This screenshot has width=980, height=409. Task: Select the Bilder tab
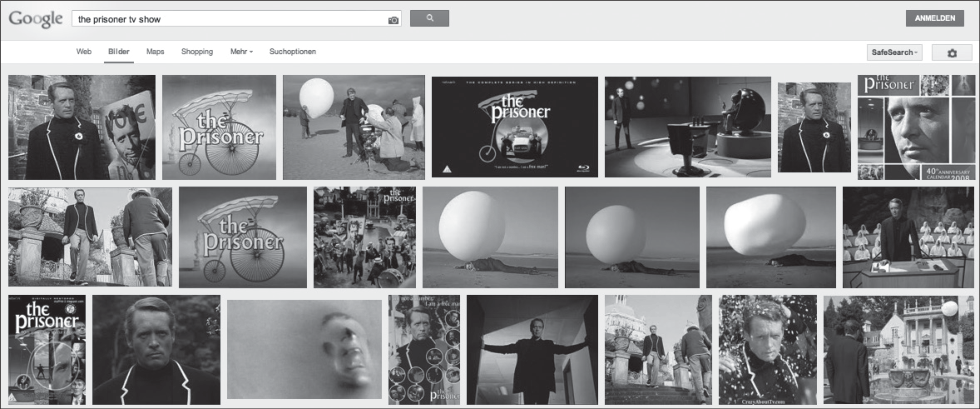point(119,52)
